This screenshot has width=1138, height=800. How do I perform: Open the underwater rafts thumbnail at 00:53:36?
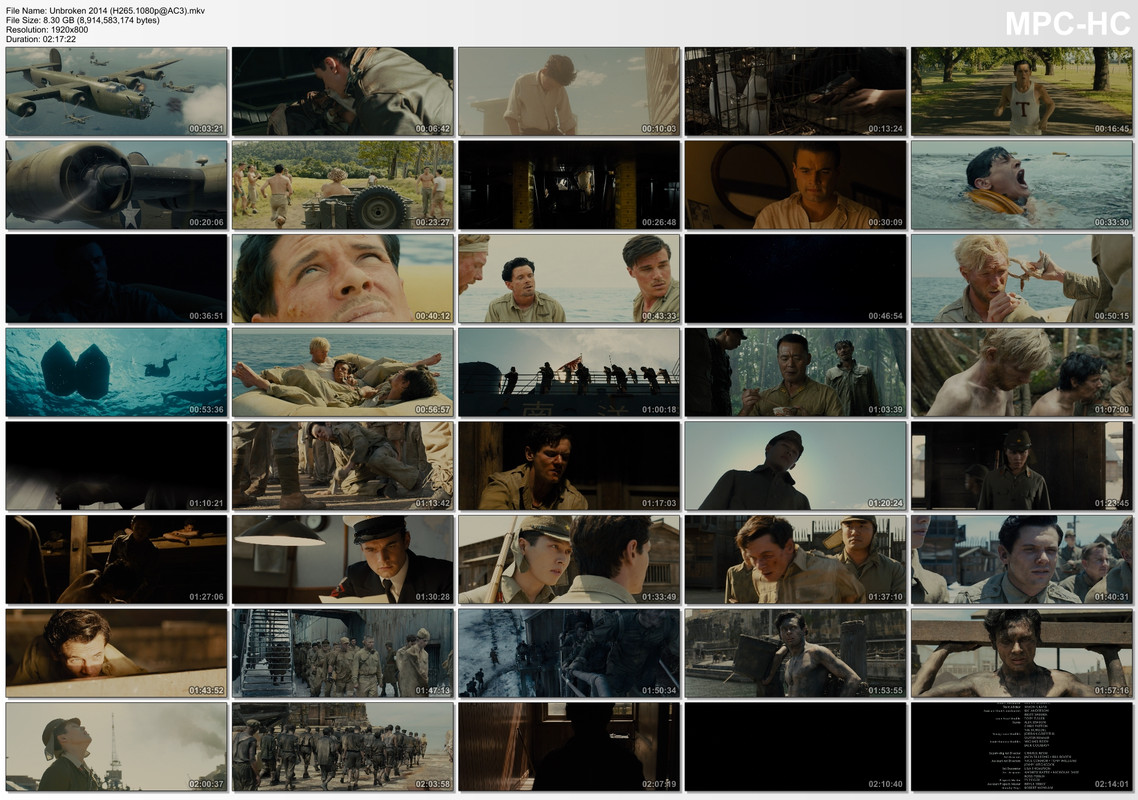click(x=116, y=372)
